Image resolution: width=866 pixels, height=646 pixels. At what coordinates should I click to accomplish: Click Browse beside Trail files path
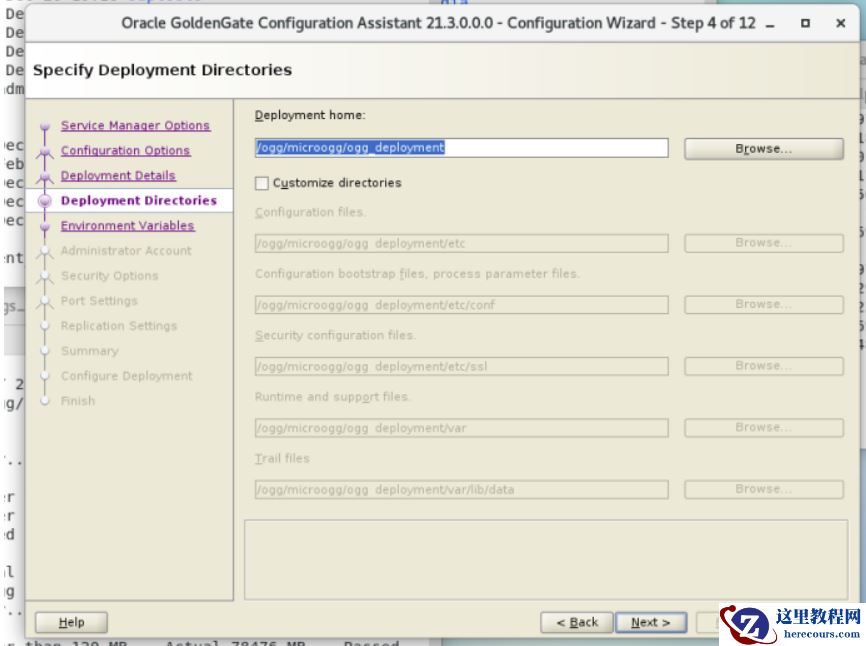(x=764, y=489)
